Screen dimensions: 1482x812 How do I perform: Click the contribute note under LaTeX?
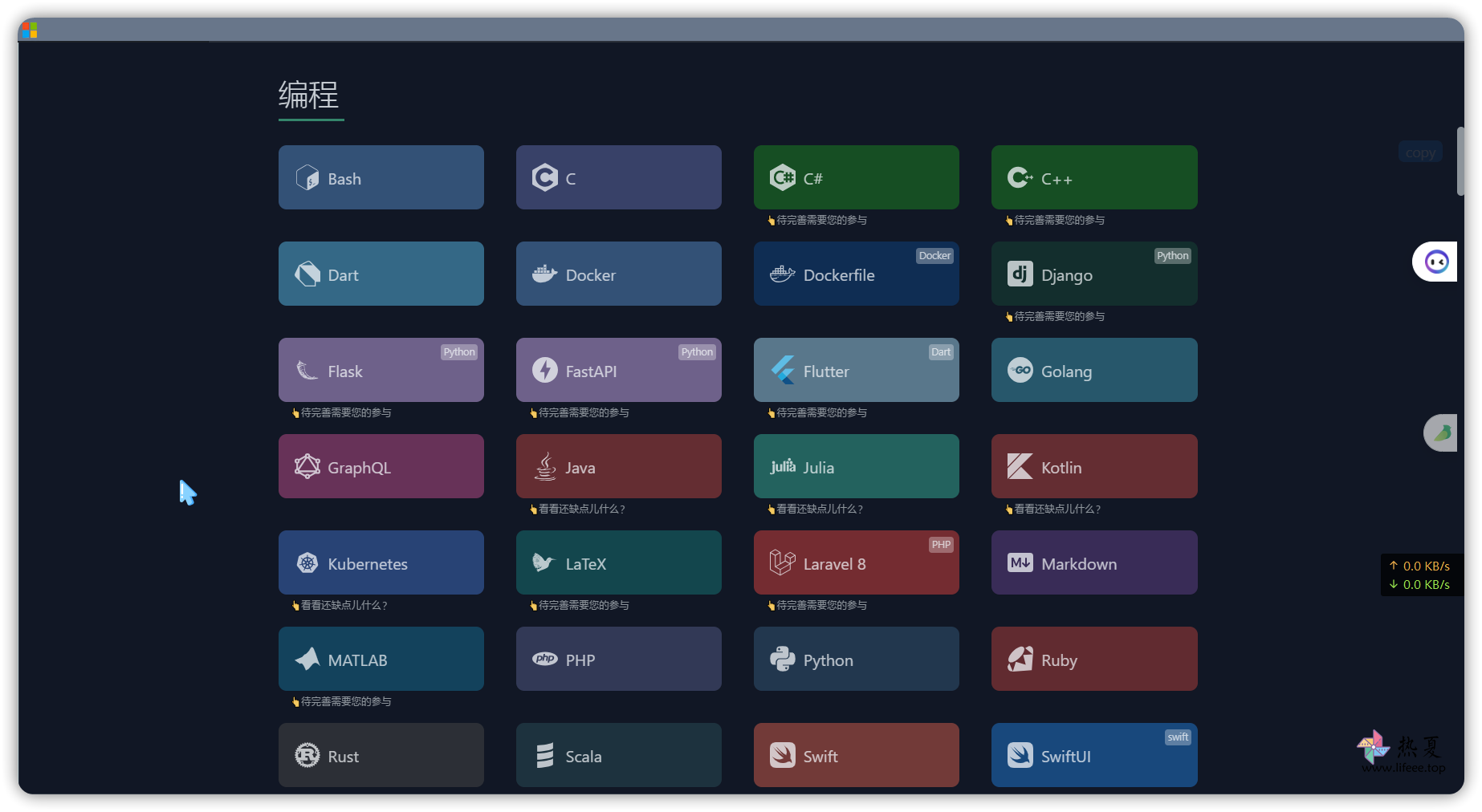point(580,605)
